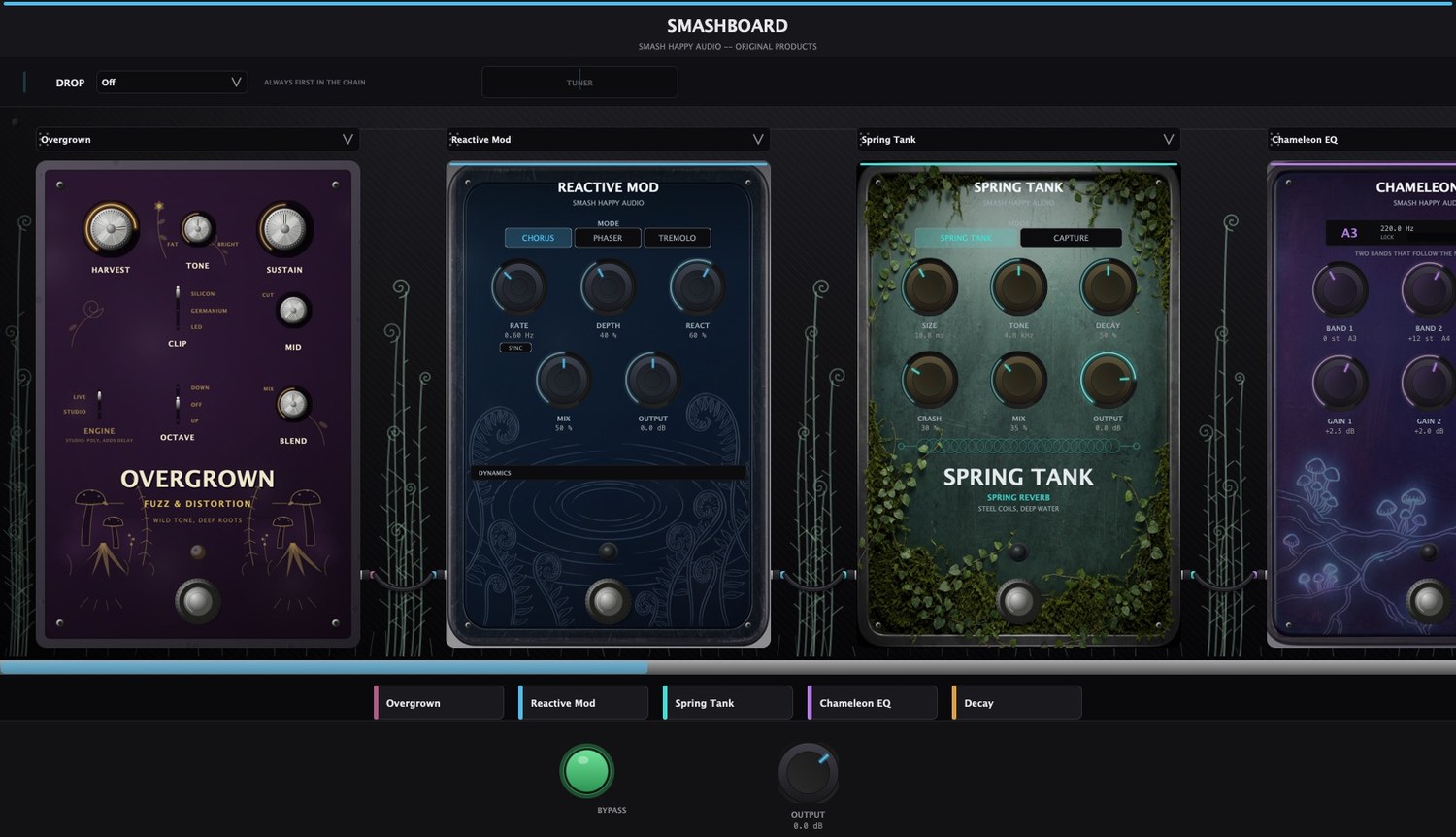The image size is (1456, 837).
Task: Jump to Decay in the chain strip
Action: point(1017,703)
